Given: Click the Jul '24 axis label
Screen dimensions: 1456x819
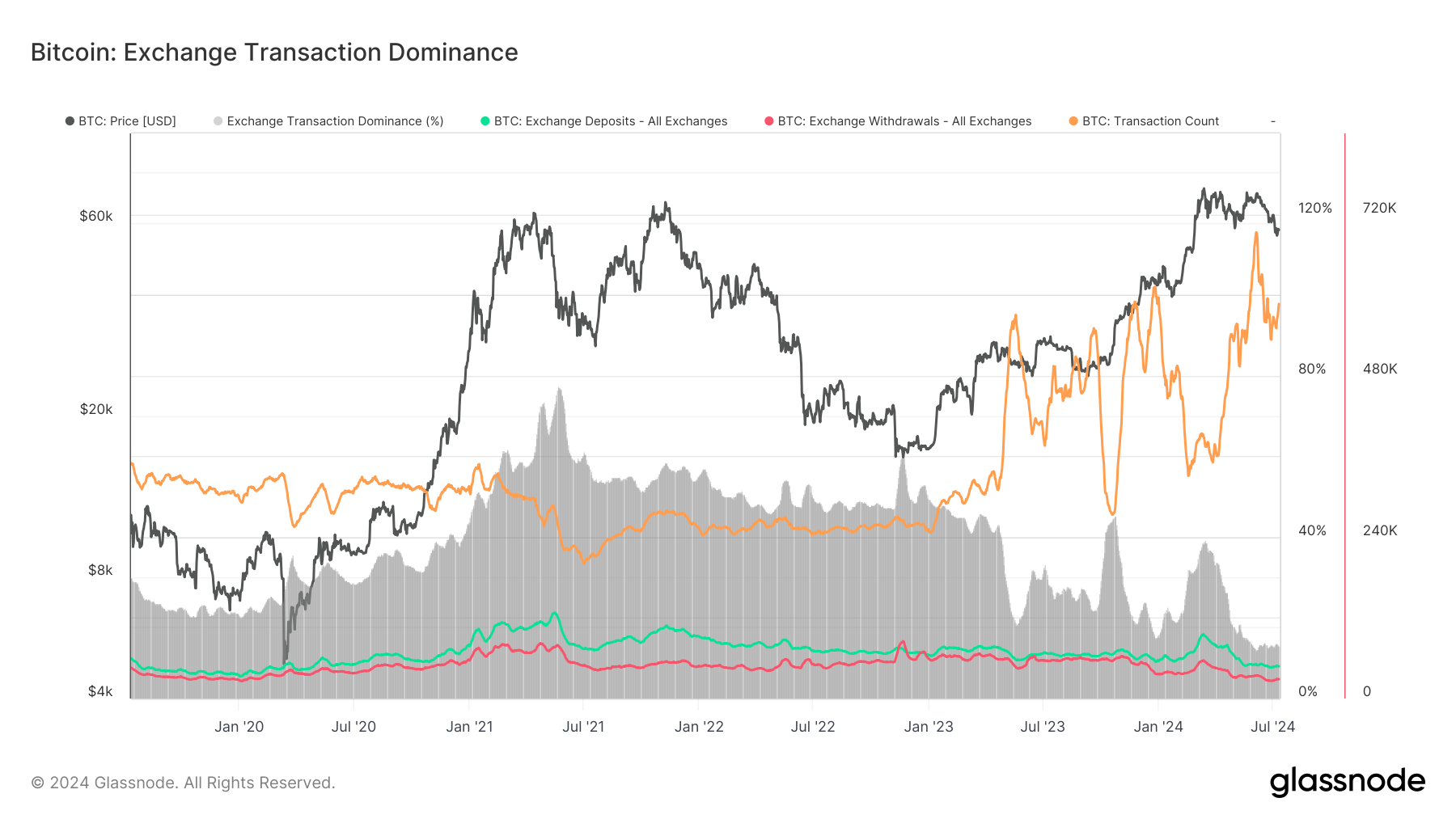Looking at the screenshot, I should point(1271,726).
